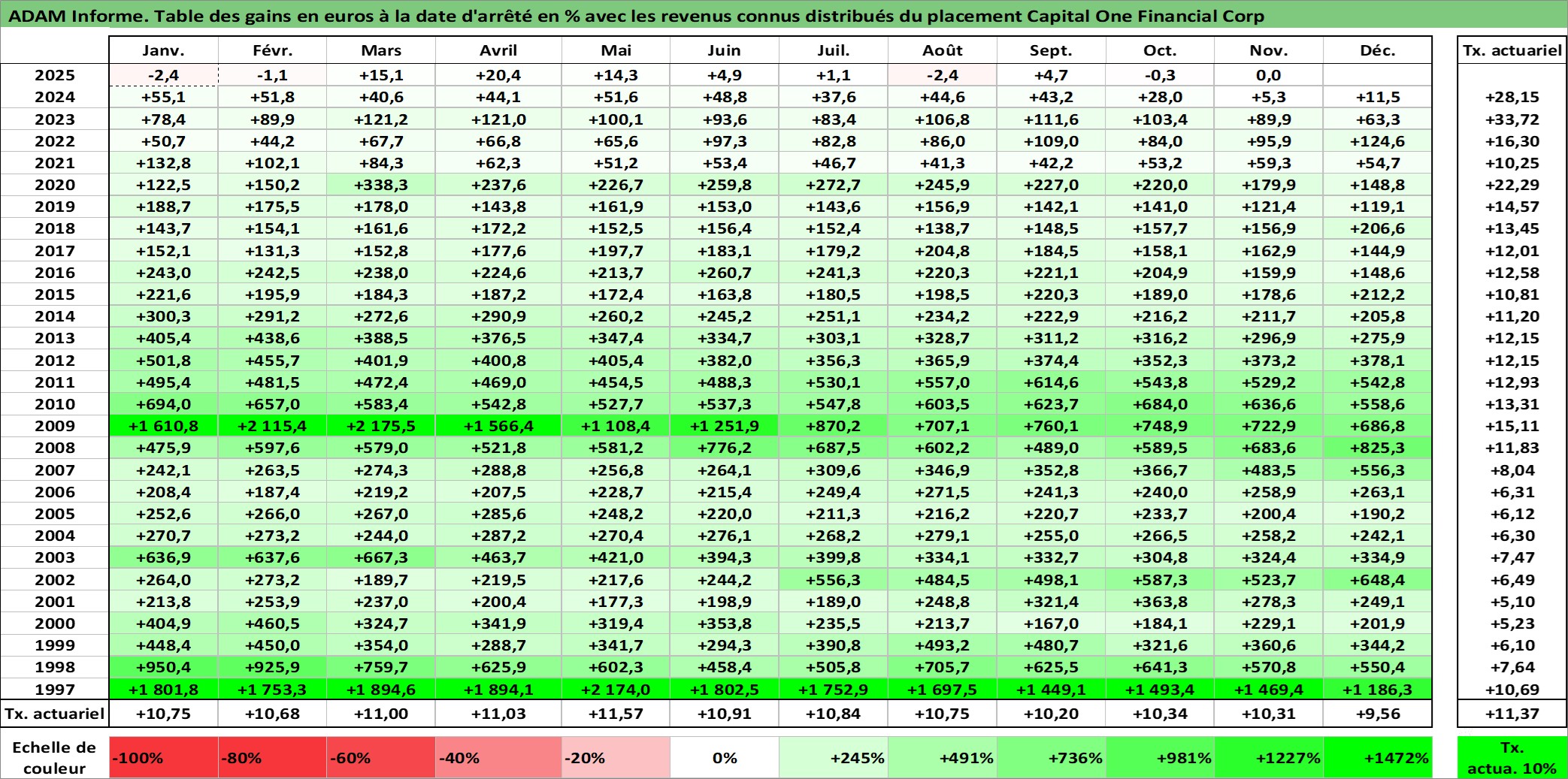Select the 0,0 cell for November 2025
The image size is (1568, 779).
coord(1269,75)
